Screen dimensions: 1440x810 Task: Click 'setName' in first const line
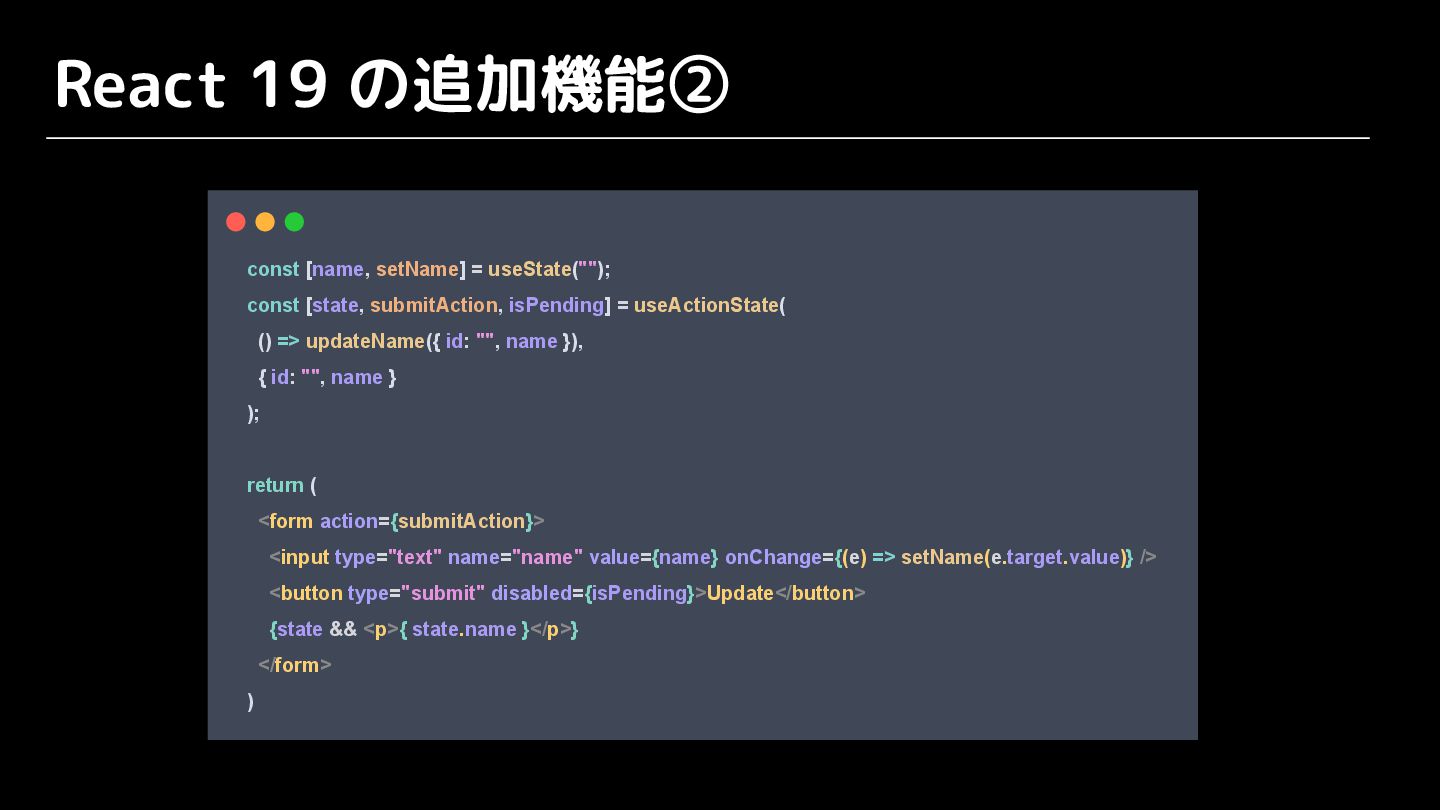[417, 269]
